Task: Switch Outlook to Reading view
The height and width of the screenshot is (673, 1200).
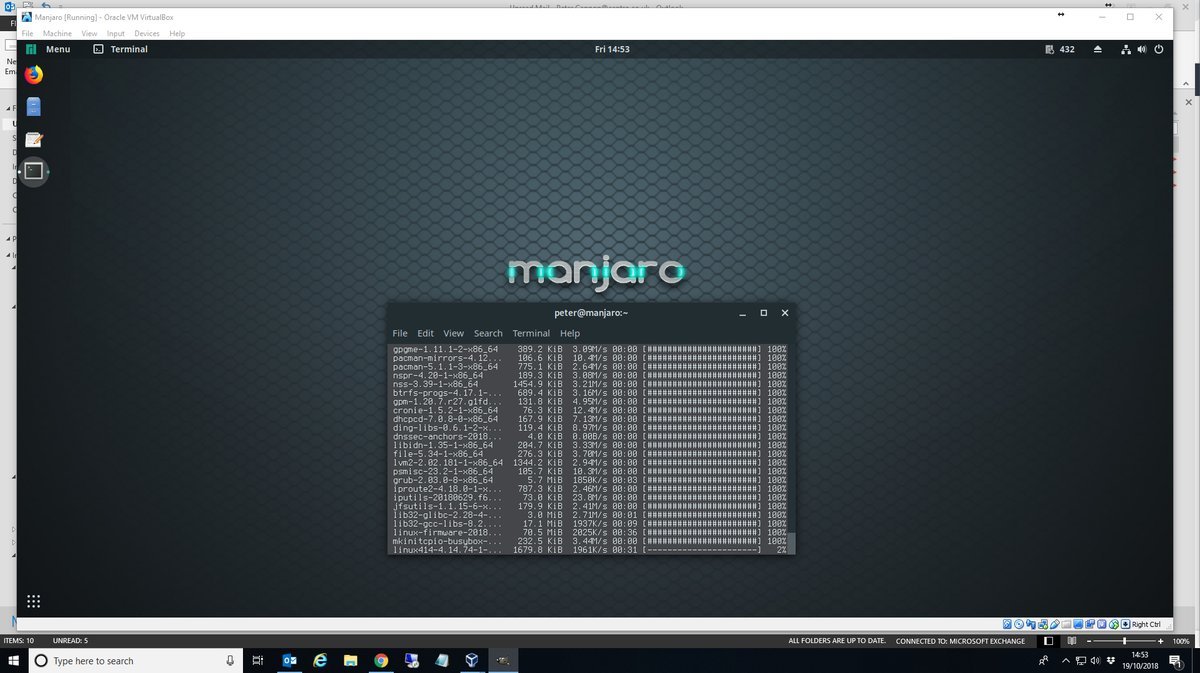Action: pyautogui.click(x=1071, y=640)
